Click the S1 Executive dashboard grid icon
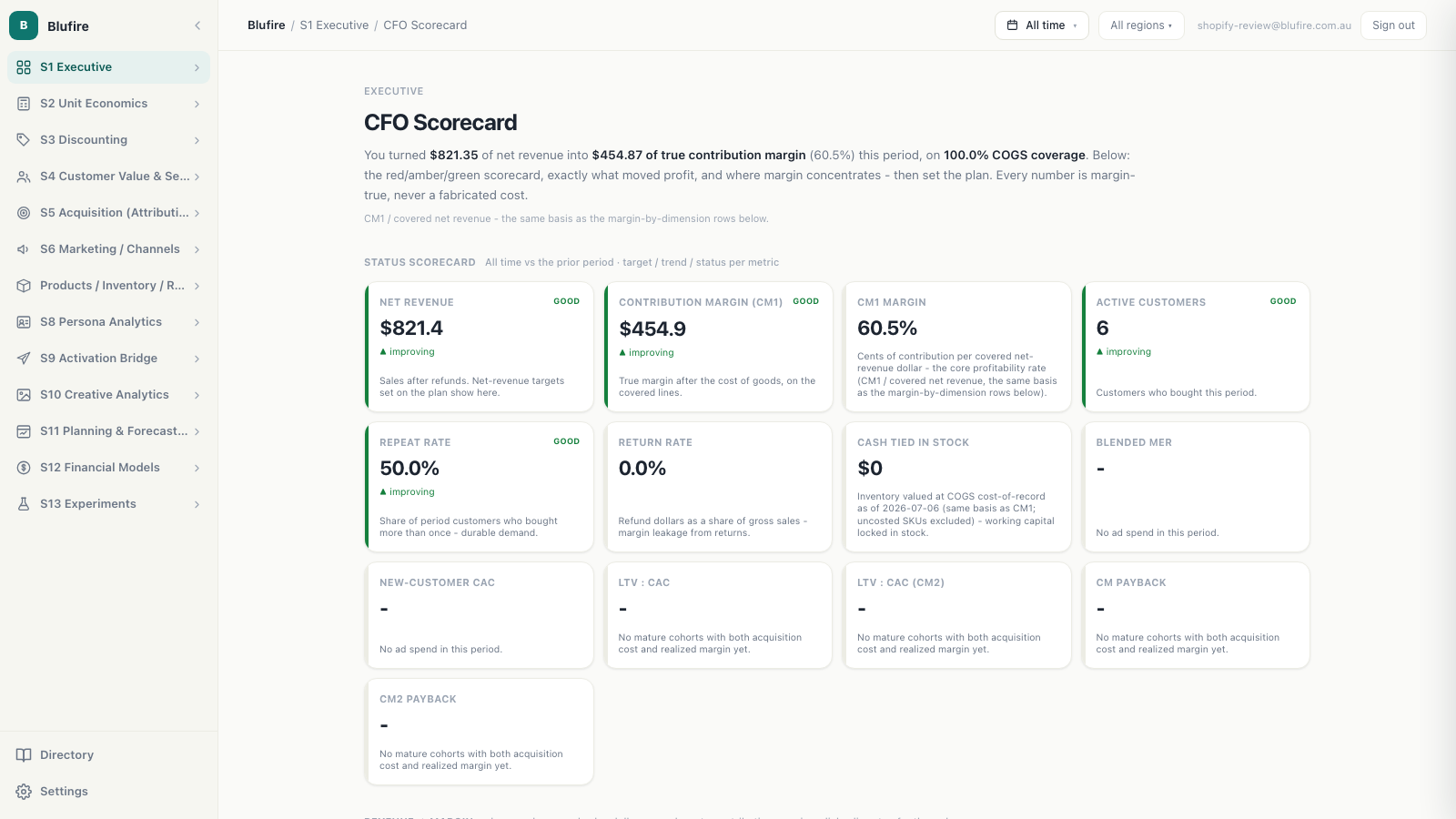The image size is (1456, 819). (x=24, y=67)
